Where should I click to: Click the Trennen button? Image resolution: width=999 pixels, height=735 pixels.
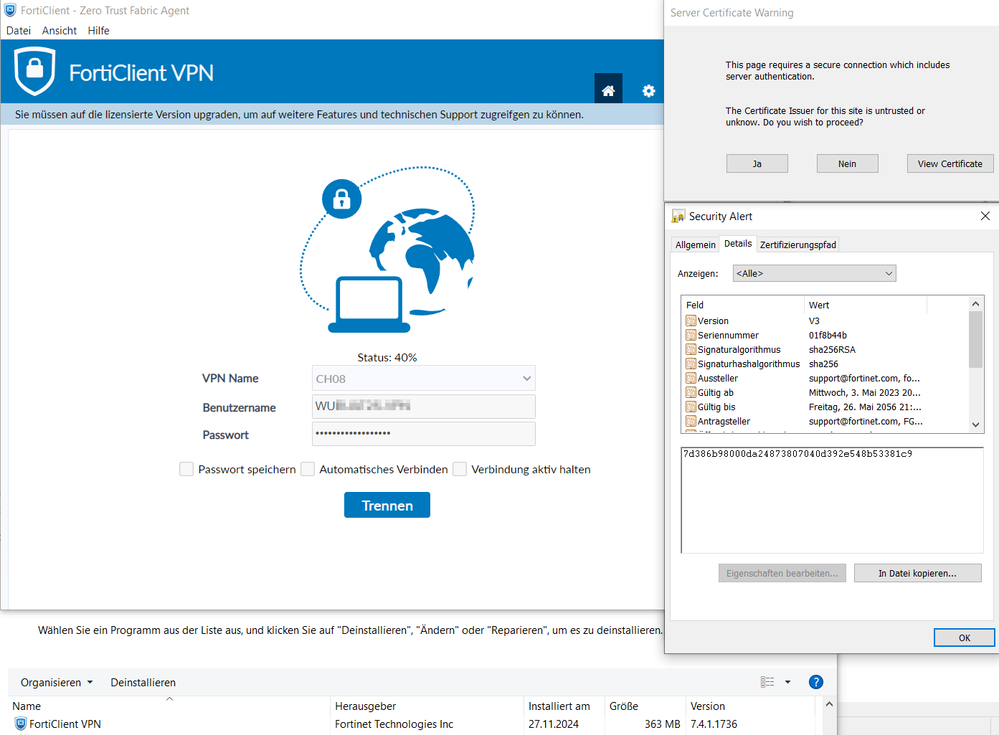(387, 505)
